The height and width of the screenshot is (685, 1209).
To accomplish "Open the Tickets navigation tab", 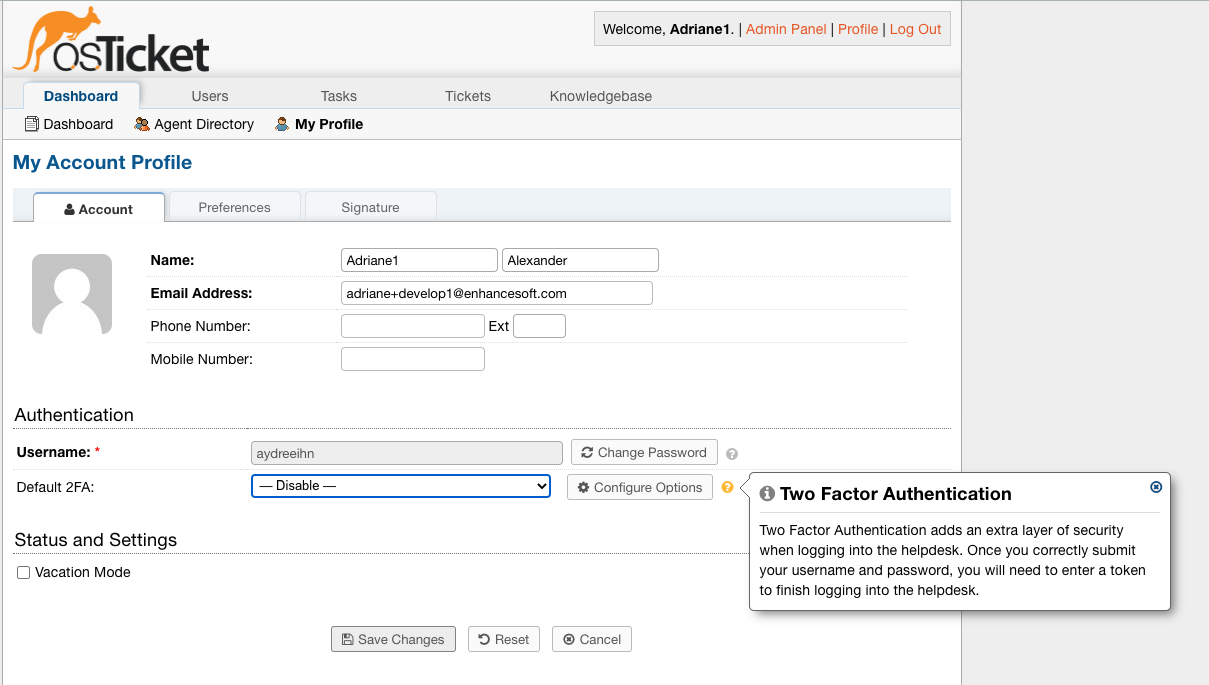I will click(468, 96).
